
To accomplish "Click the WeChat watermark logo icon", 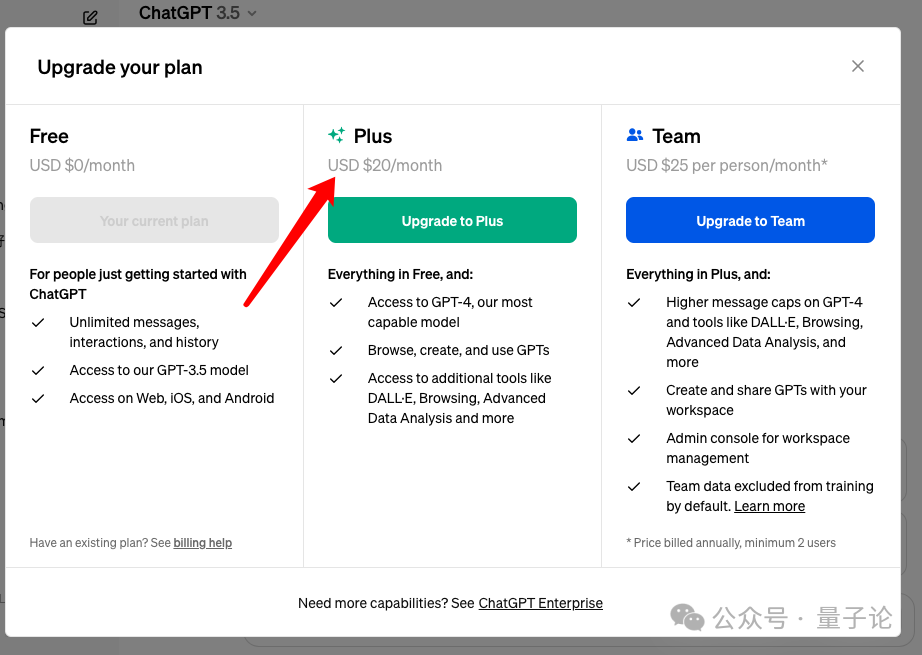I will pyautogui.click(x=687, y=617).
